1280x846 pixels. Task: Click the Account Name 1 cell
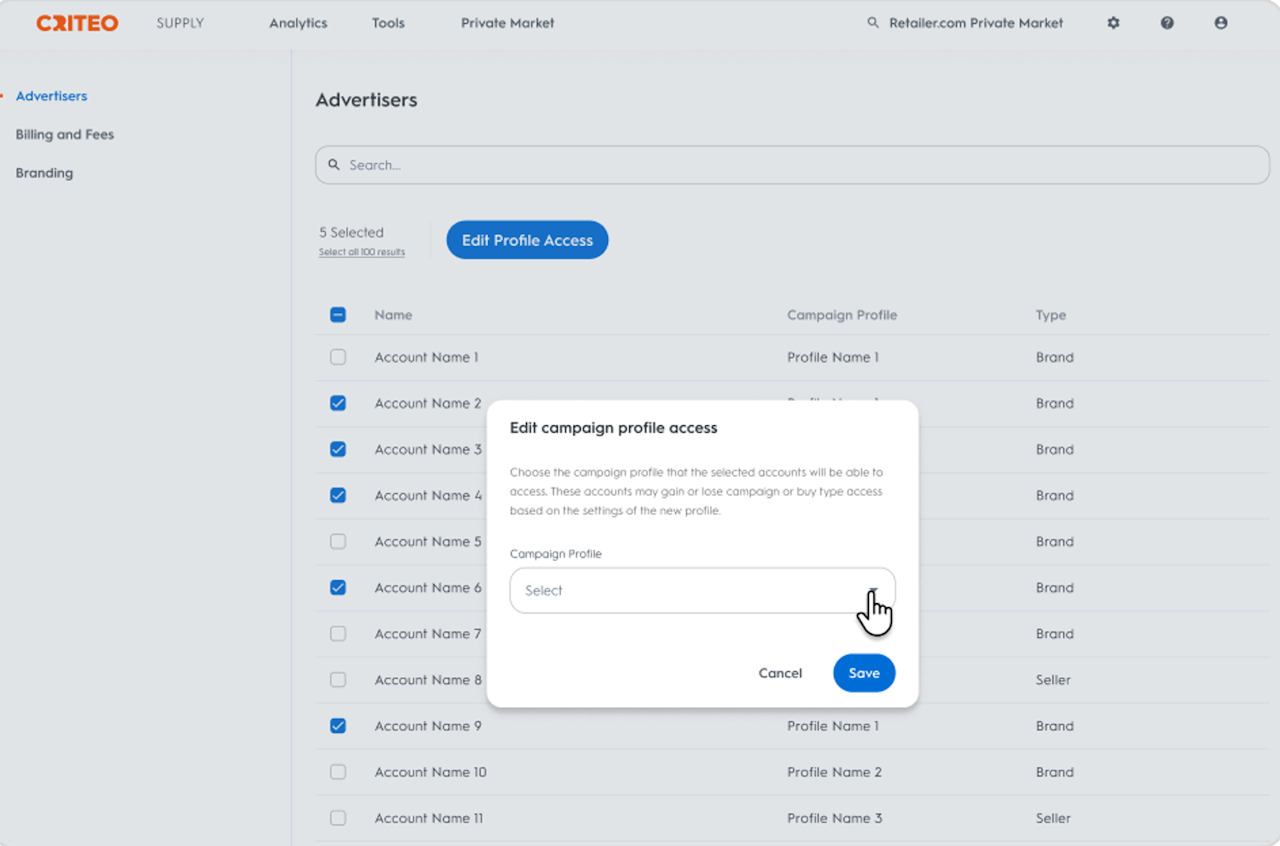tap(426, 357)
